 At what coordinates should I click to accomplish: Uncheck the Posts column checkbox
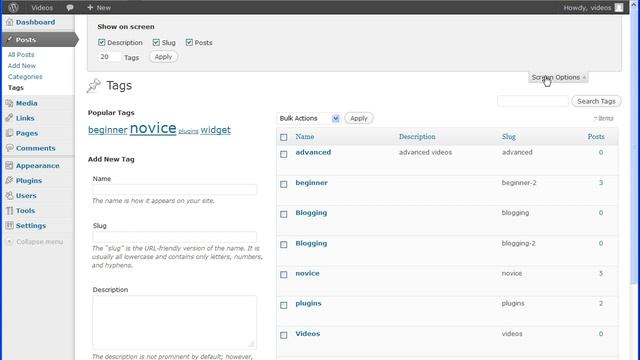[189, 42]
